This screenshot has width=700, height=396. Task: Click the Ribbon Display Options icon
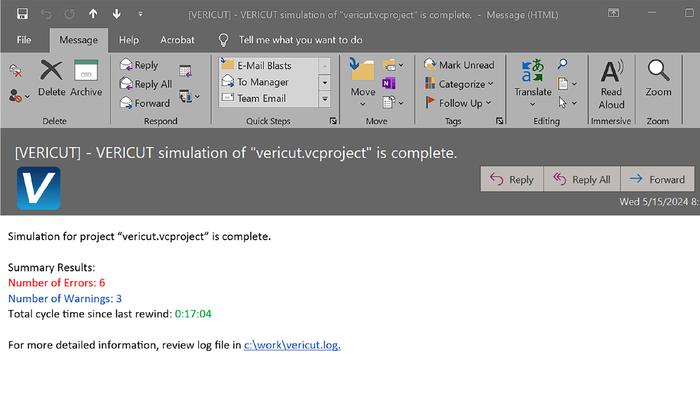(613, 13)
